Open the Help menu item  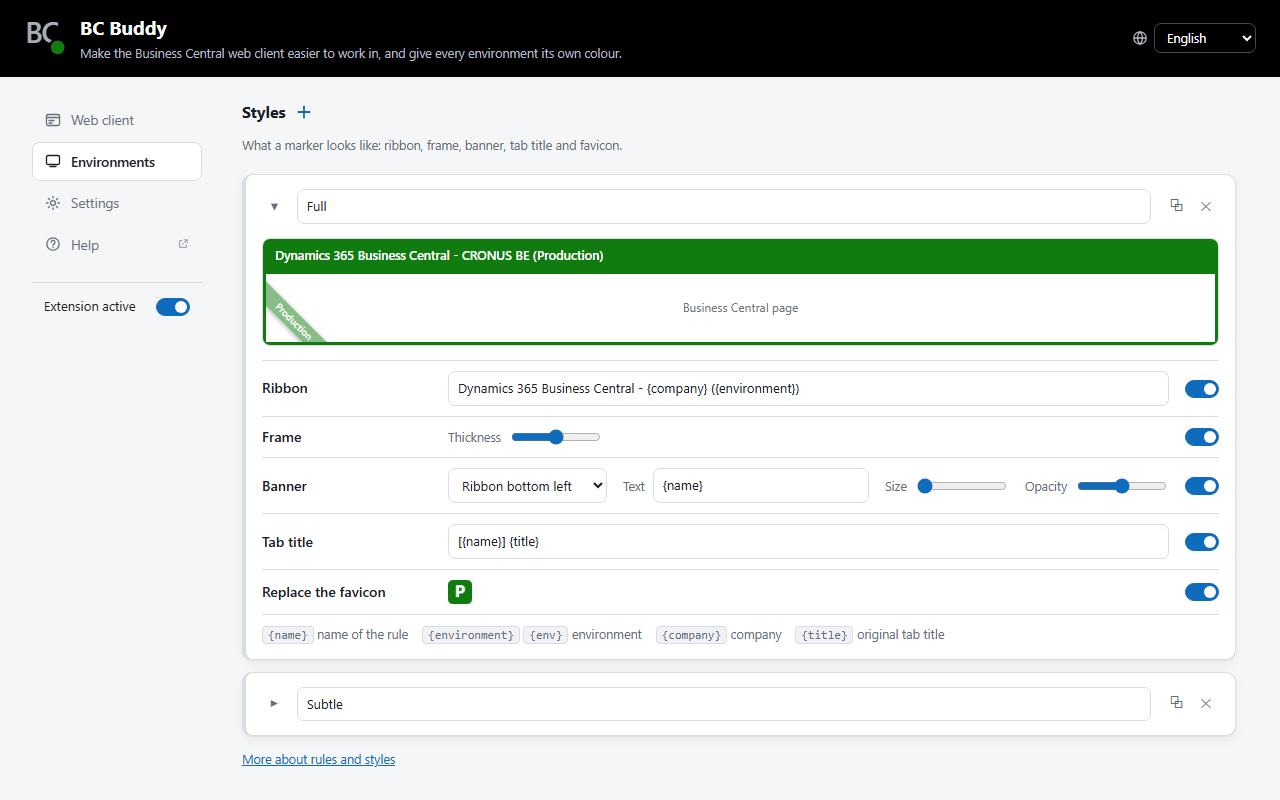click(117, 245)
